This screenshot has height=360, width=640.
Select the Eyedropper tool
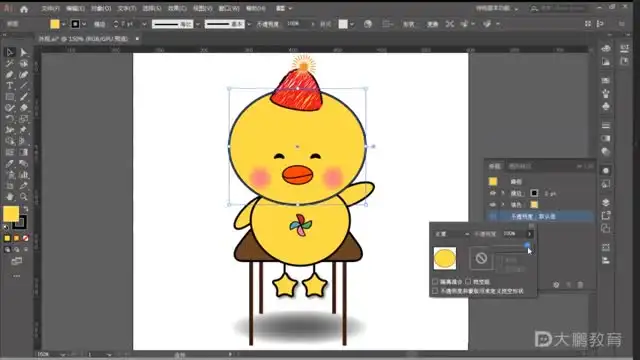tap(10, 164)
